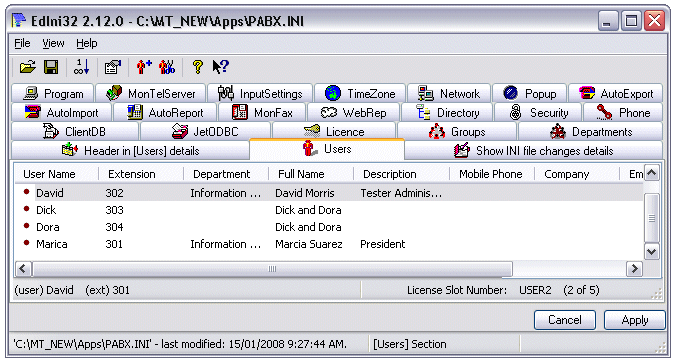Image resolution: width=676 pixels, height=362 pixels.
Task: Click the vertical scrollbar up arrow
Action: tap(651, 173)
